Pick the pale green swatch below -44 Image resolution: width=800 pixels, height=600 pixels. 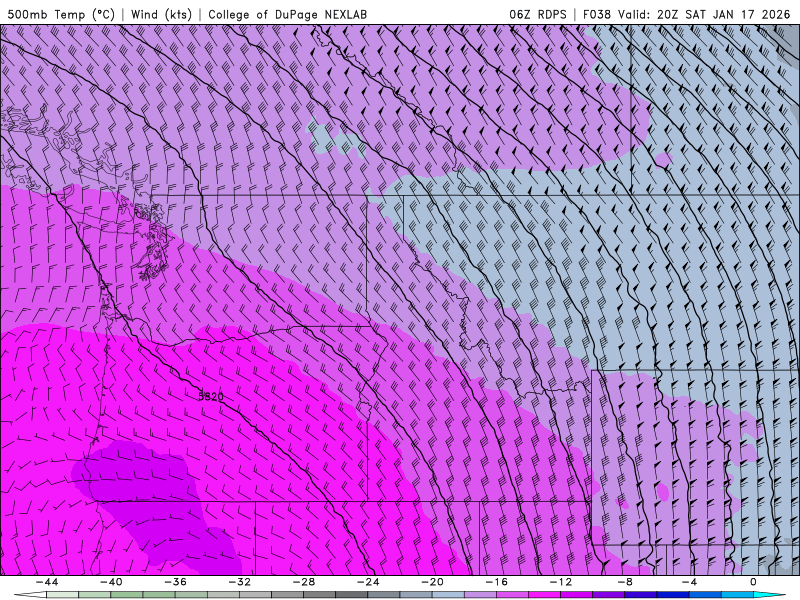(x=62, y=595)
